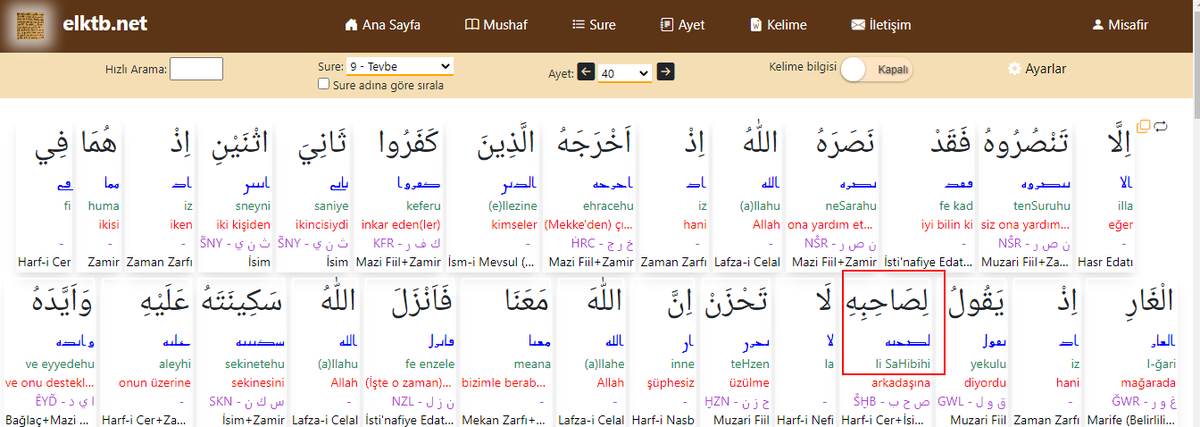The image size is (1200, 427).
Task: Click the repeat arrows icon beside the copy icon
Action: coord(1161,126)
